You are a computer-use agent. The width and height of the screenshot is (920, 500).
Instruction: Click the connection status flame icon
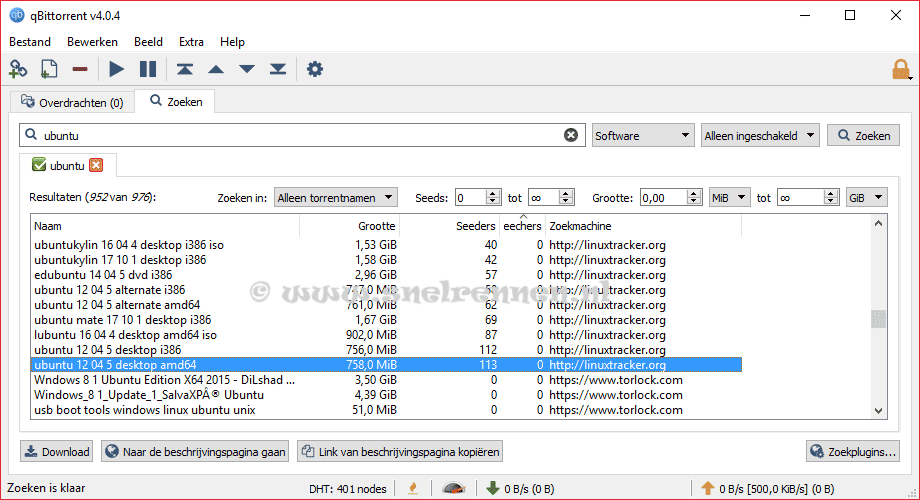[x=413, y=488]
